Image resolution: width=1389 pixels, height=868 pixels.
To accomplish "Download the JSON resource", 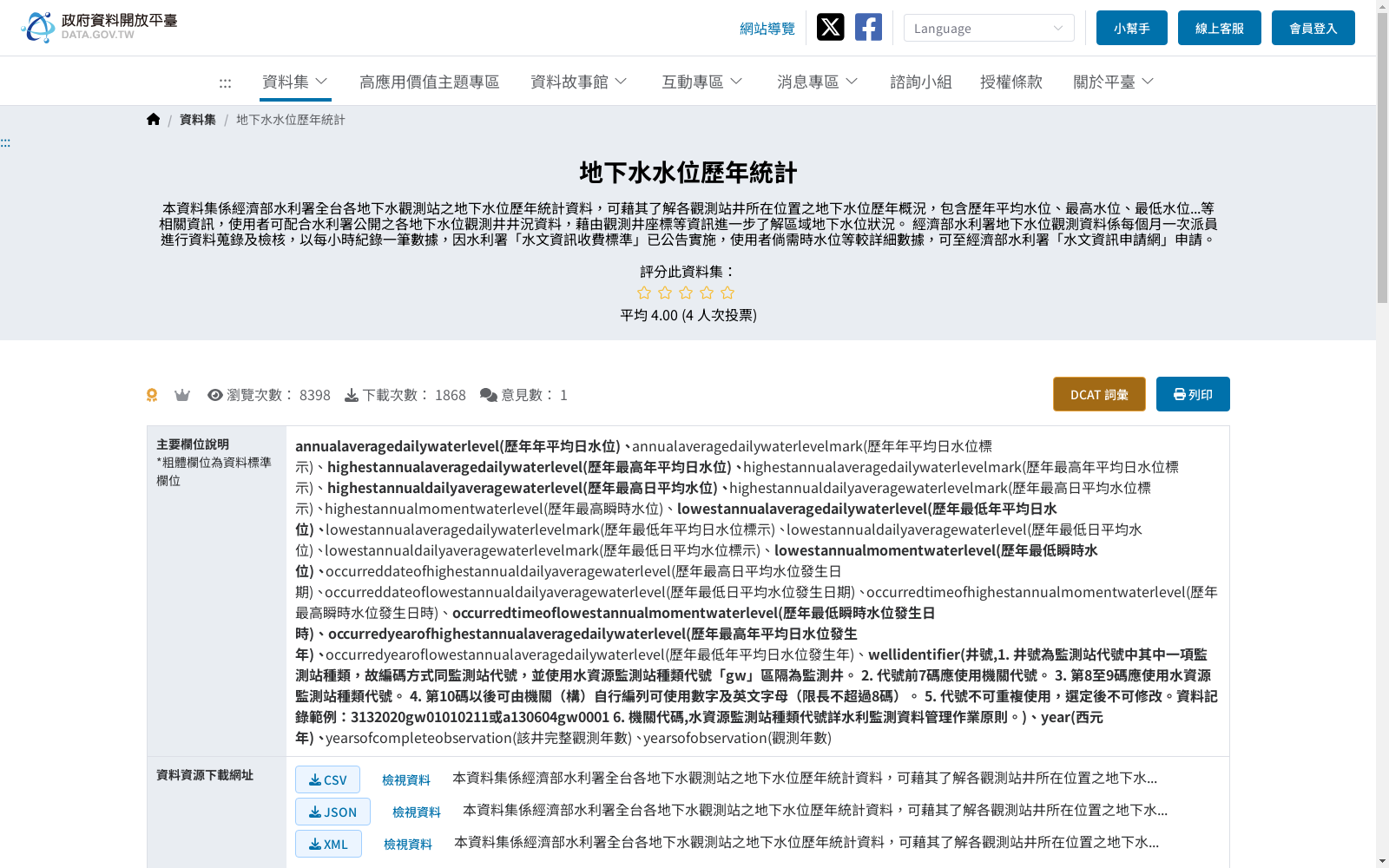I will pyautogui.click(x=332, y=812).
